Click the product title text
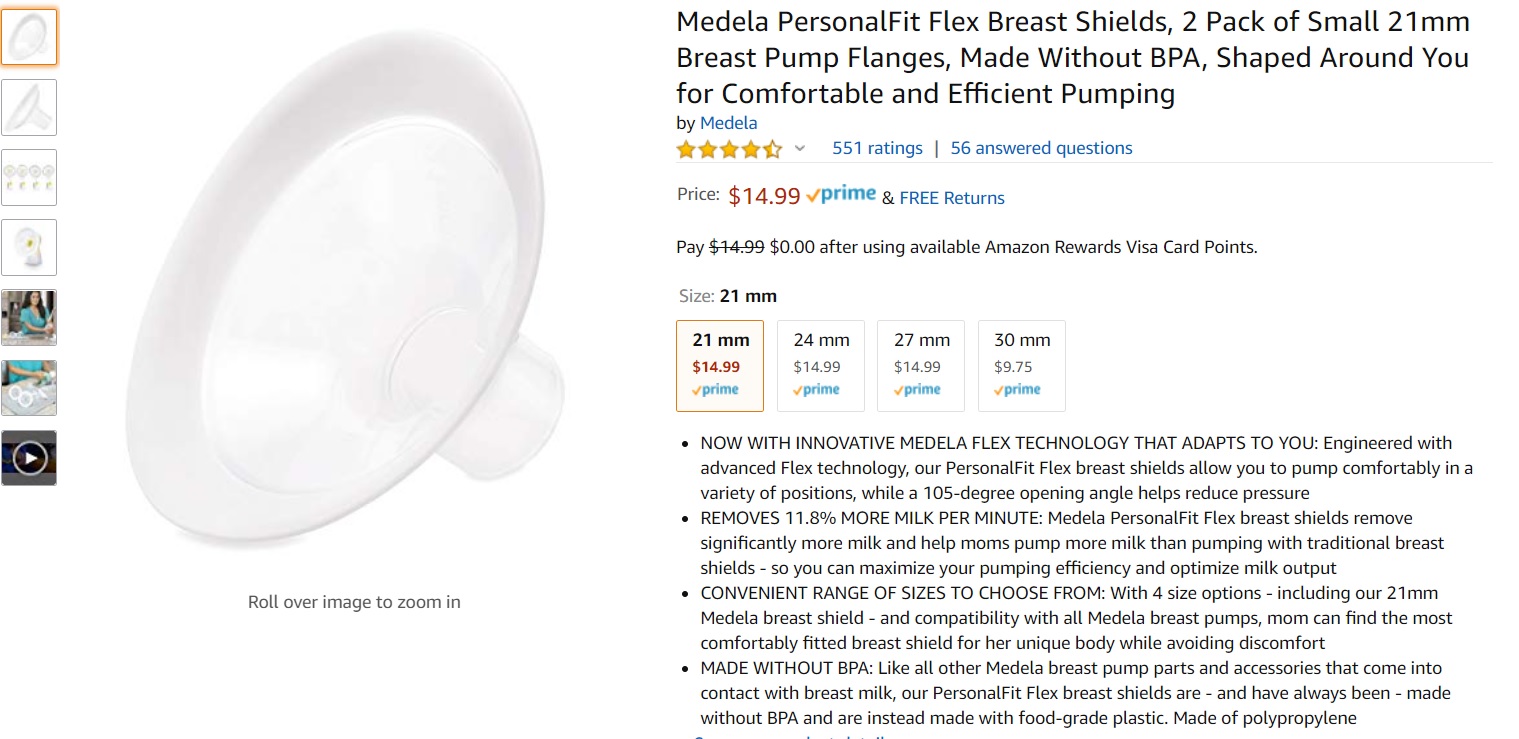The height and width of the screenshot is (739, 1519). [x=1072, y=57]
